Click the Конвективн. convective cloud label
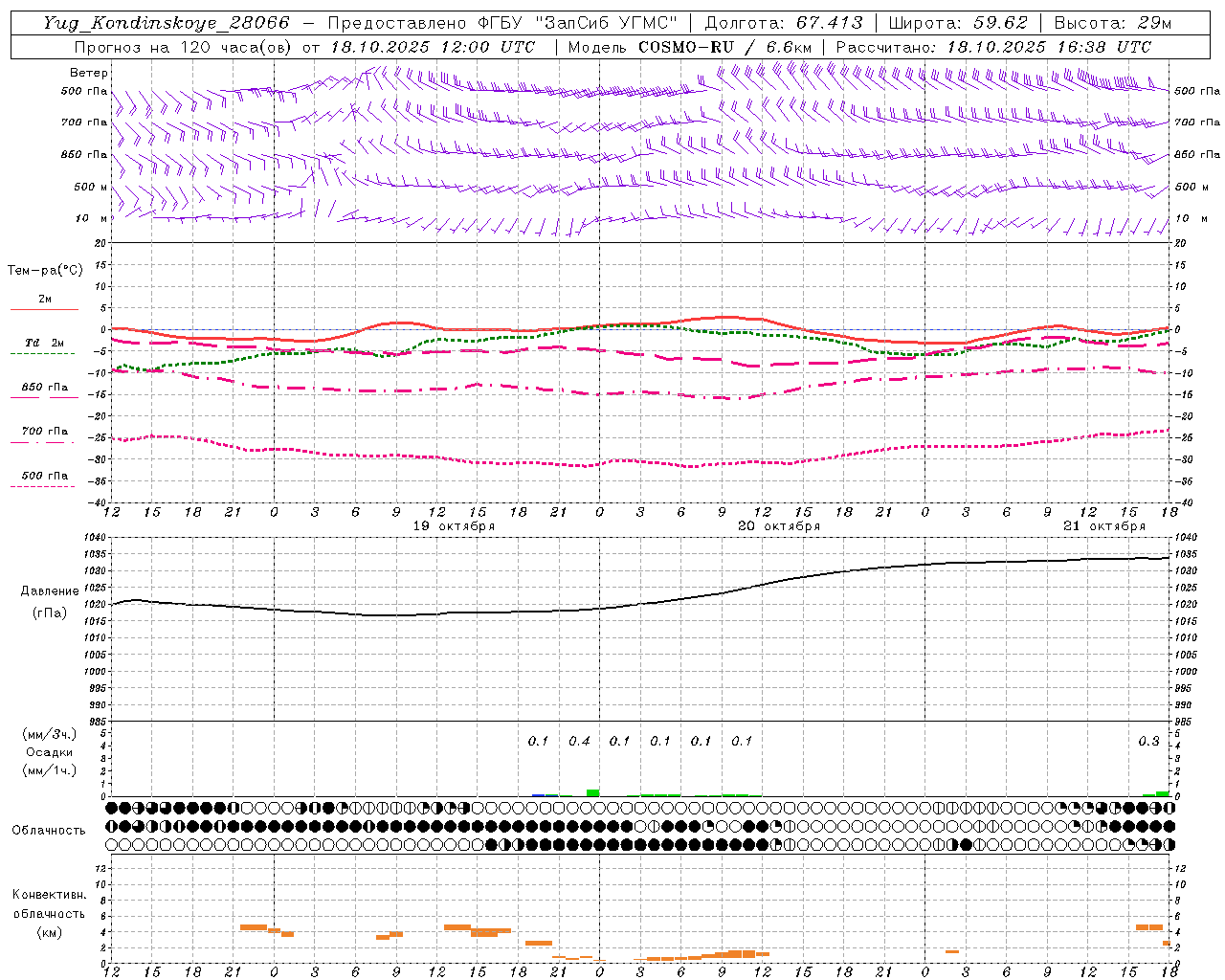Screen dimensions: 1225x980 click(50, 895)
